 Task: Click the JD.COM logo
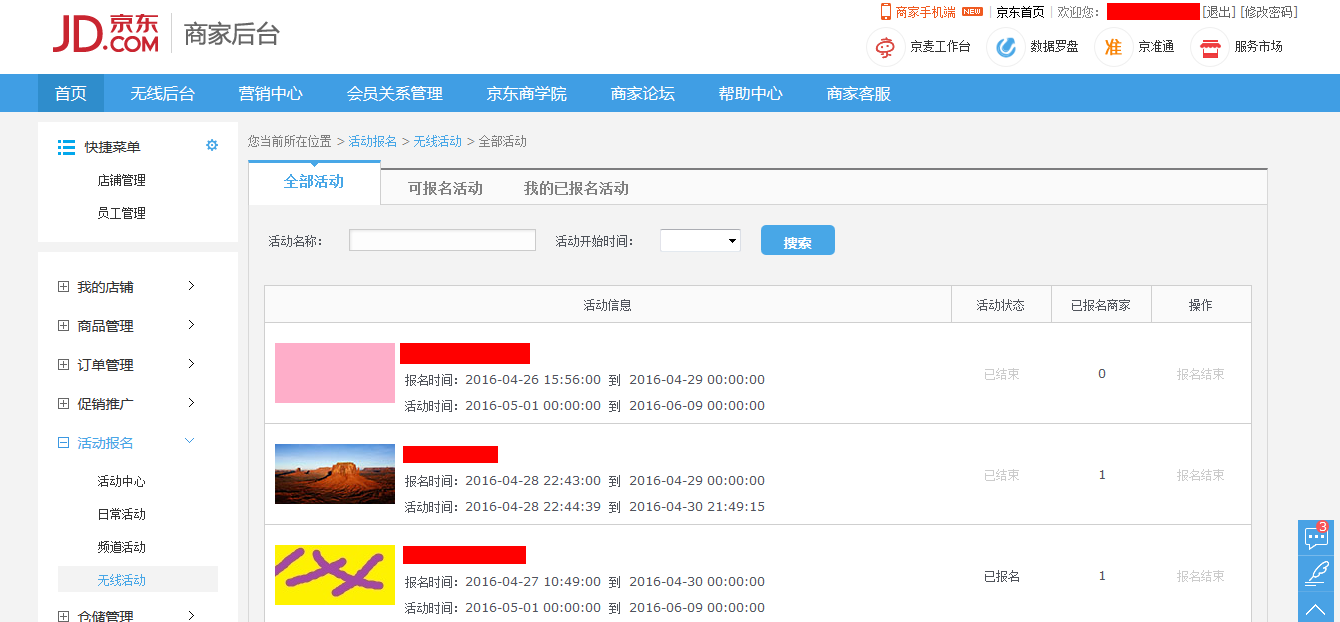click(106, 34)
